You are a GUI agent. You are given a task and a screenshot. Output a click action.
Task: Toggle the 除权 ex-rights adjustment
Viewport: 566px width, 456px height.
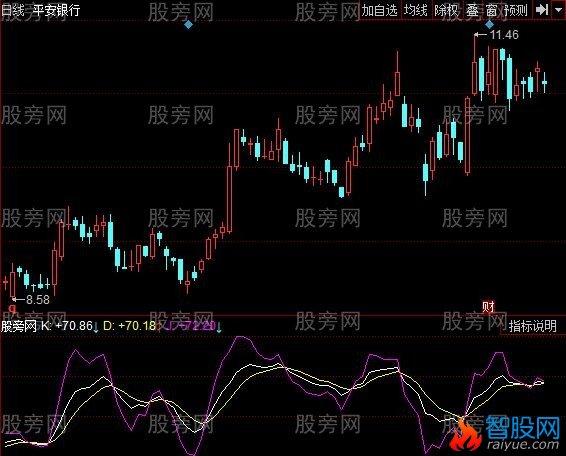tap(446, 10)
